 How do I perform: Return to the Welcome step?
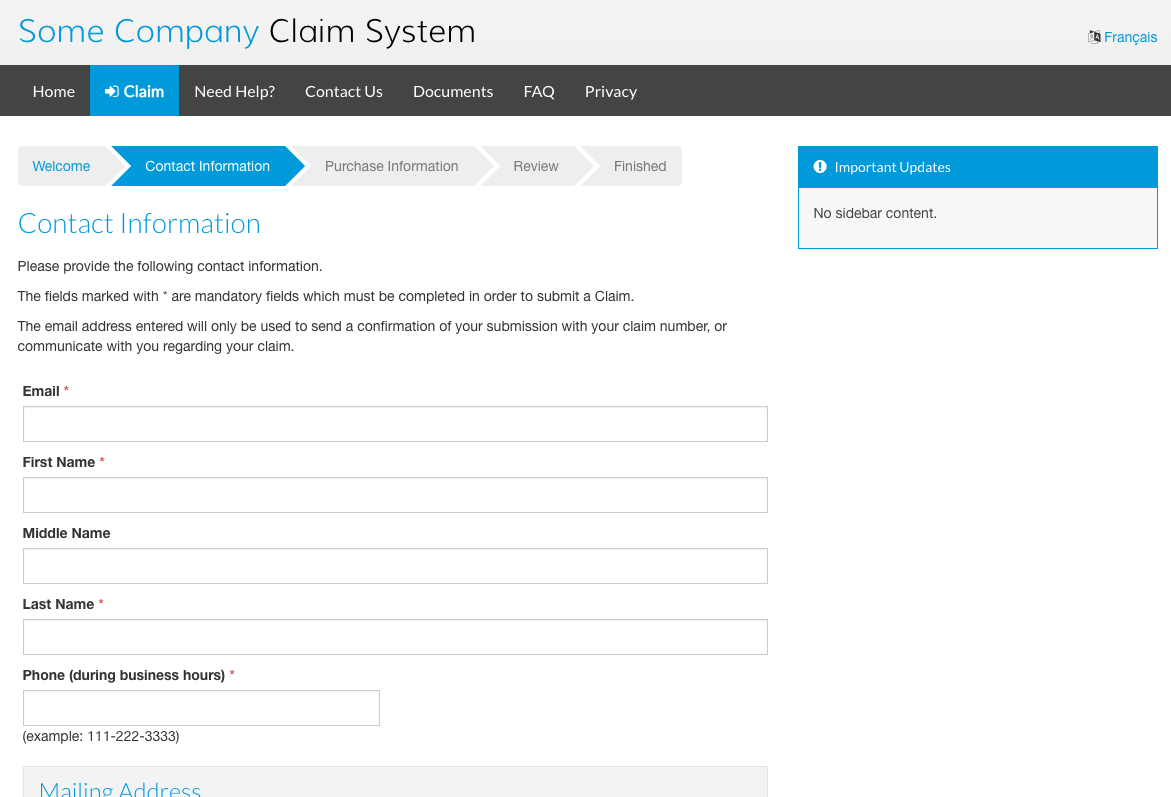(x=61, y=166)
